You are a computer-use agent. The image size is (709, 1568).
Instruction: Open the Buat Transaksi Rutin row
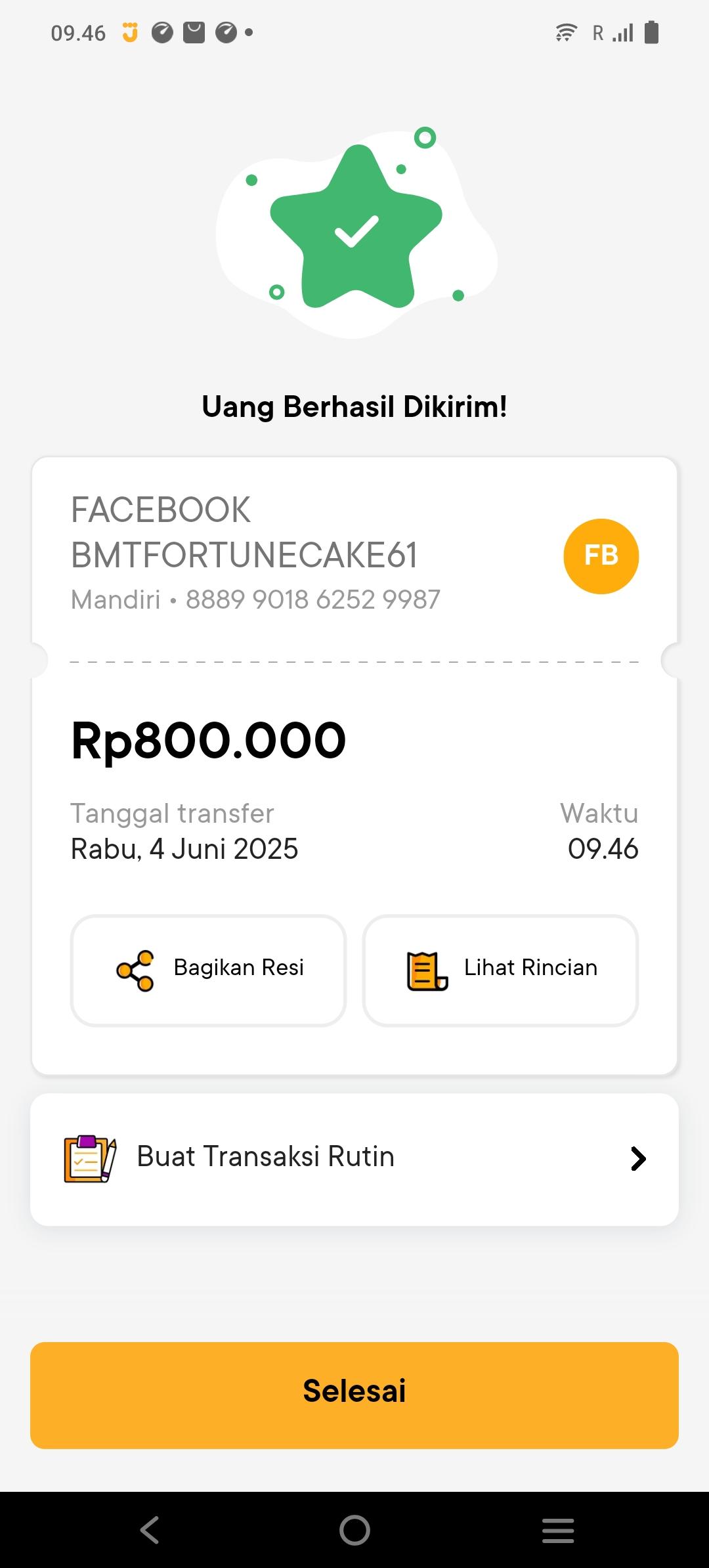[354, 1159]
